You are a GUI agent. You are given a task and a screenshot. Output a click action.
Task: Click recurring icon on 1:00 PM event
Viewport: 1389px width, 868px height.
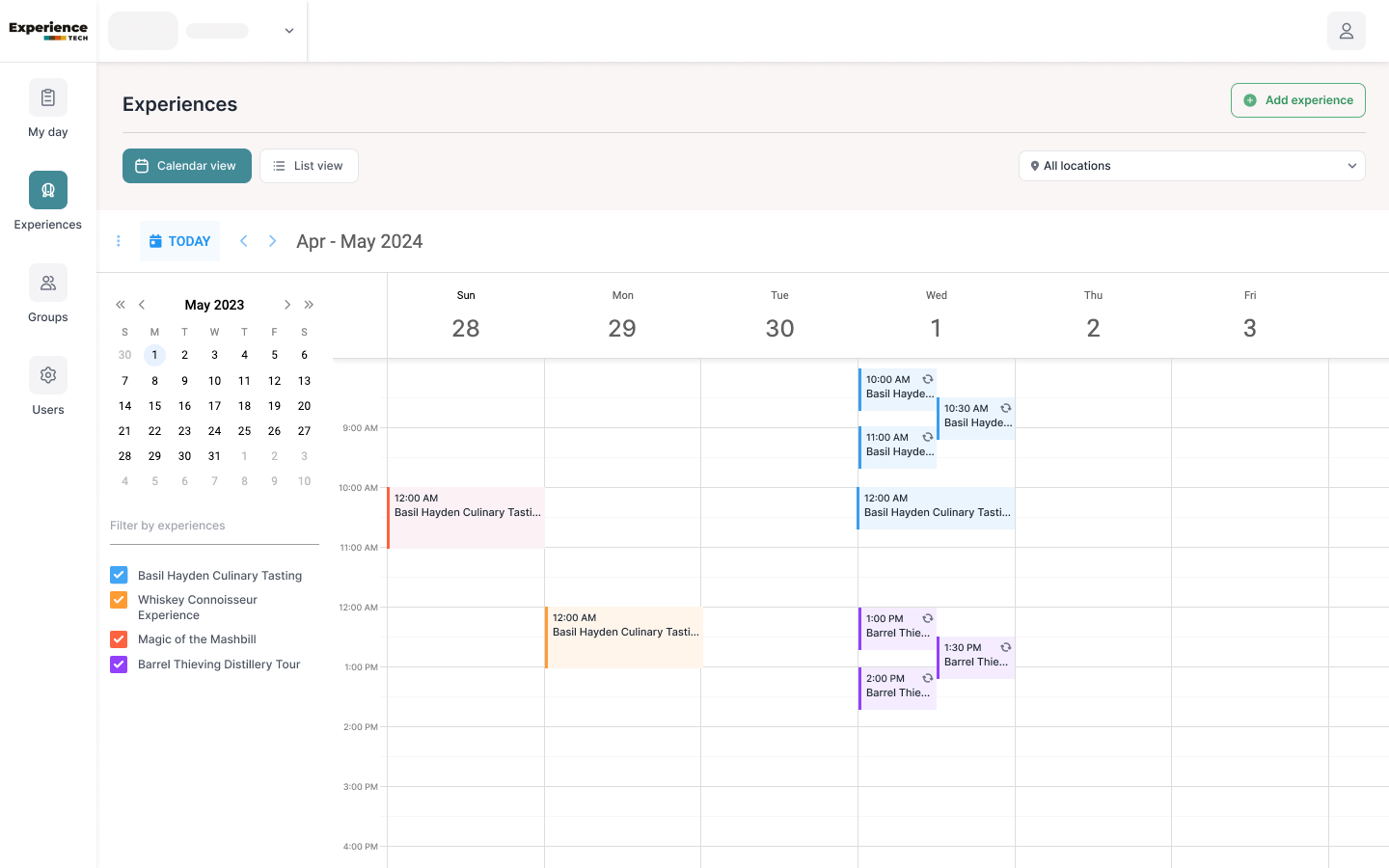coord(928,618)
